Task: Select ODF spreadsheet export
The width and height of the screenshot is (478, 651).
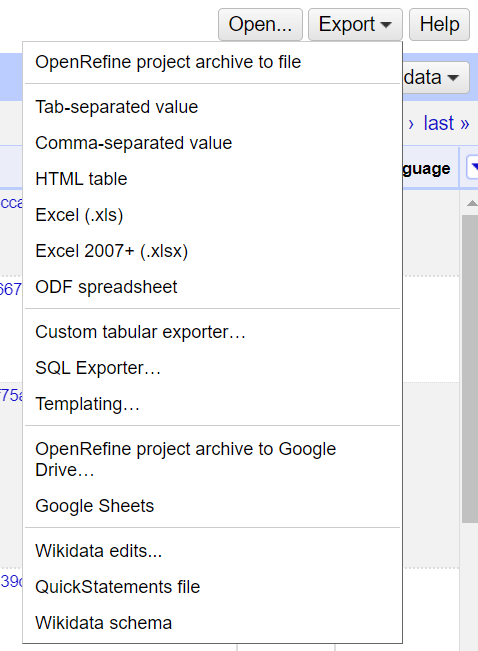Action: (212, 287)
